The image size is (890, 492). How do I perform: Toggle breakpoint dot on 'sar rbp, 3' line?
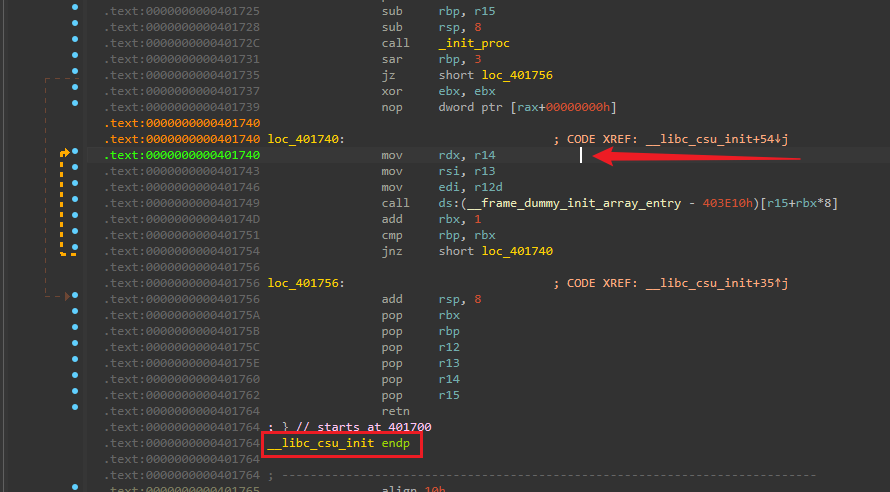tap(75, 55)
